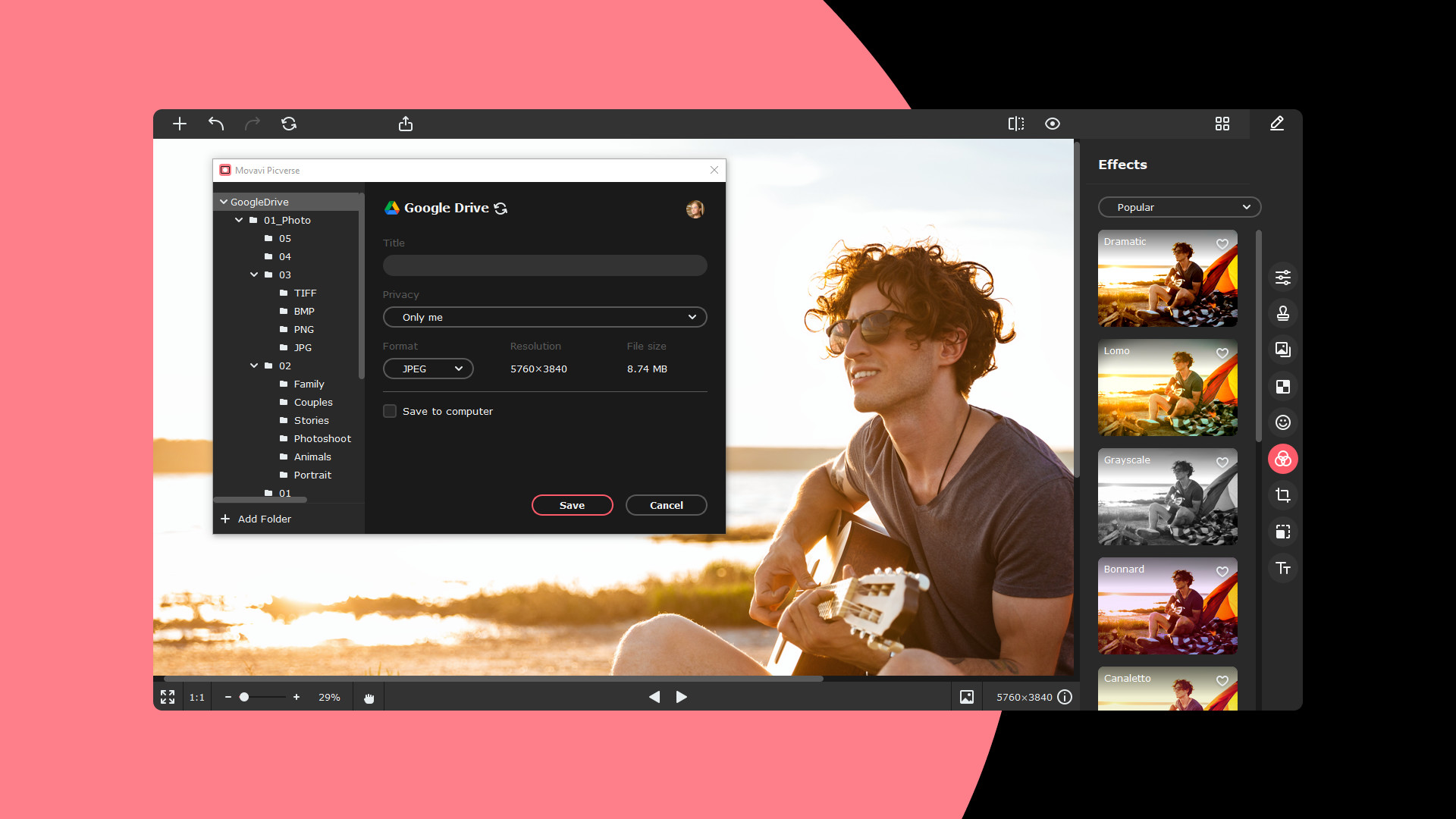Image resolution: width=1456 pixels, height=819 pixels.
Task: Collapse the 03 folder
Action: (254, 275)
